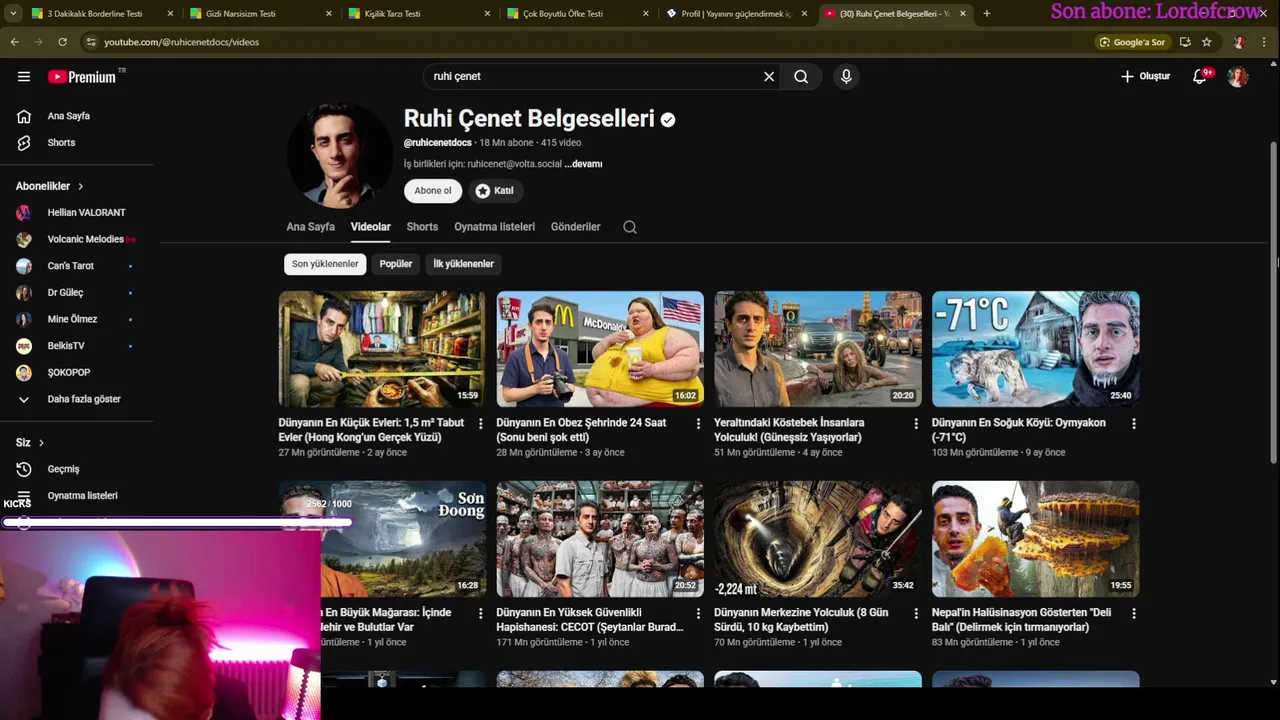Select the İlk yüklenenler filter chip
Image resolution: width=1280 pixels, height=720 pixels.
point(463,264)
